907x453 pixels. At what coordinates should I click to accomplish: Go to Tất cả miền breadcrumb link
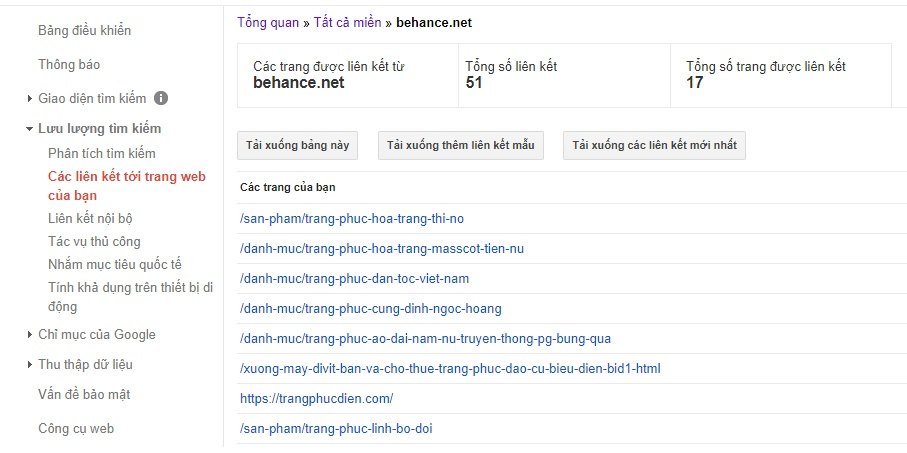point(348,23)
